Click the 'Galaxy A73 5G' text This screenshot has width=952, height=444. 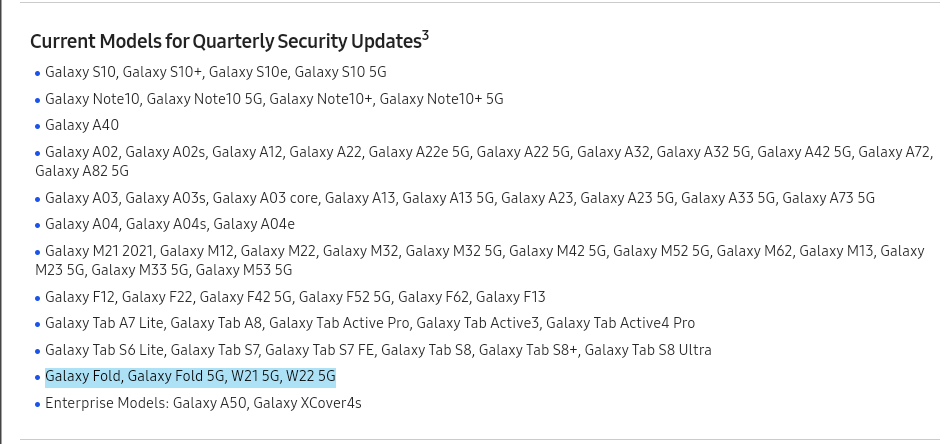click(828, 198)
